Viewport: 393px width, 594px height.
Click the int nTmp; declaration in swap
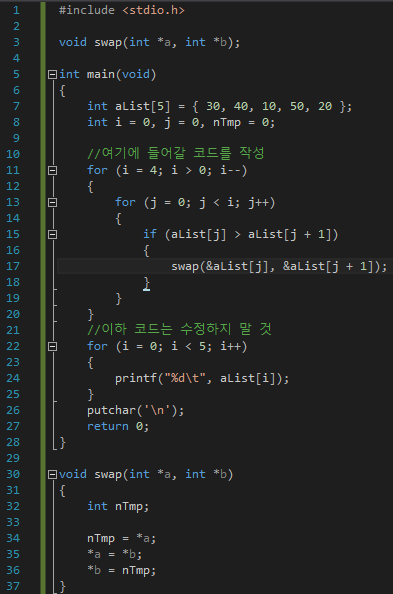118,506
